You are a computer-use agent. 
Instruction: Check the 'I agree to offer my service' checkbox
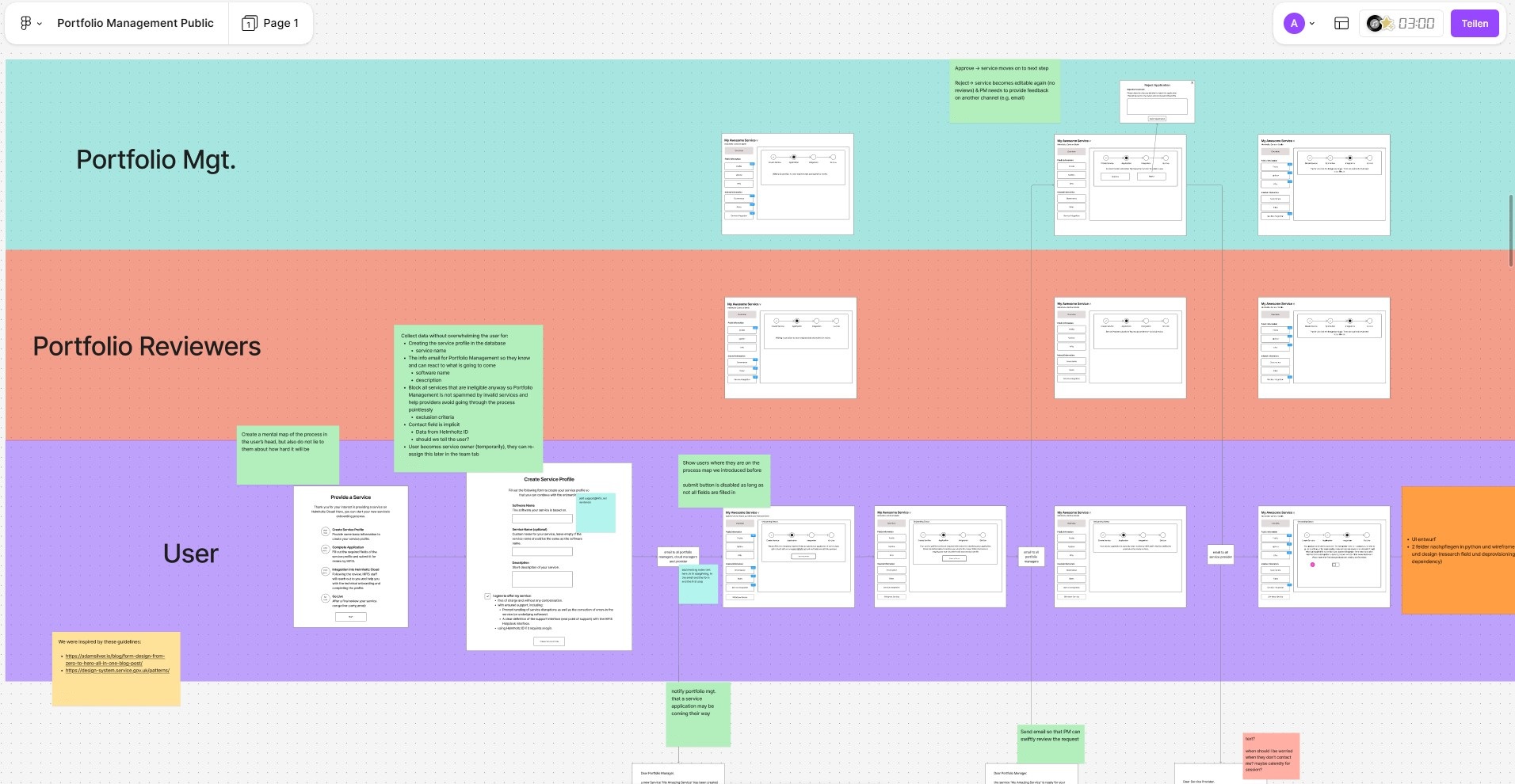coord(487,596)
